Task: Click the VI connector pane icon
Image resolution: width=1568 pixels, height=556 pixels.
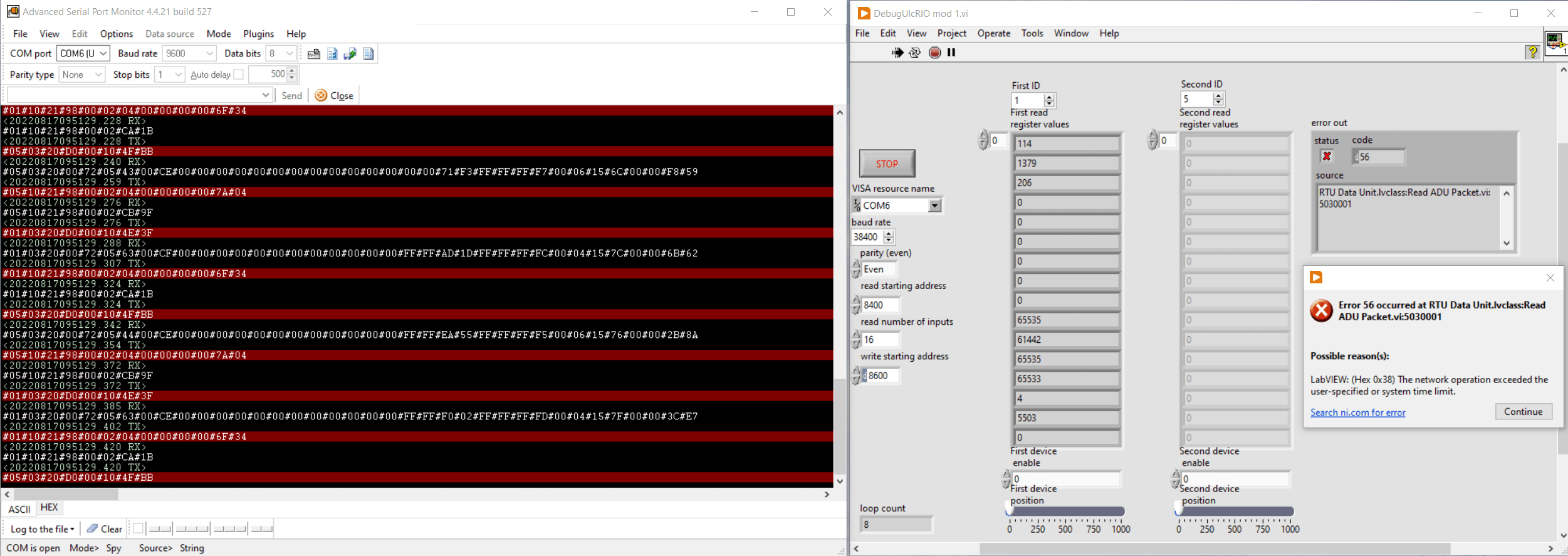Action: click(1556, 43)
